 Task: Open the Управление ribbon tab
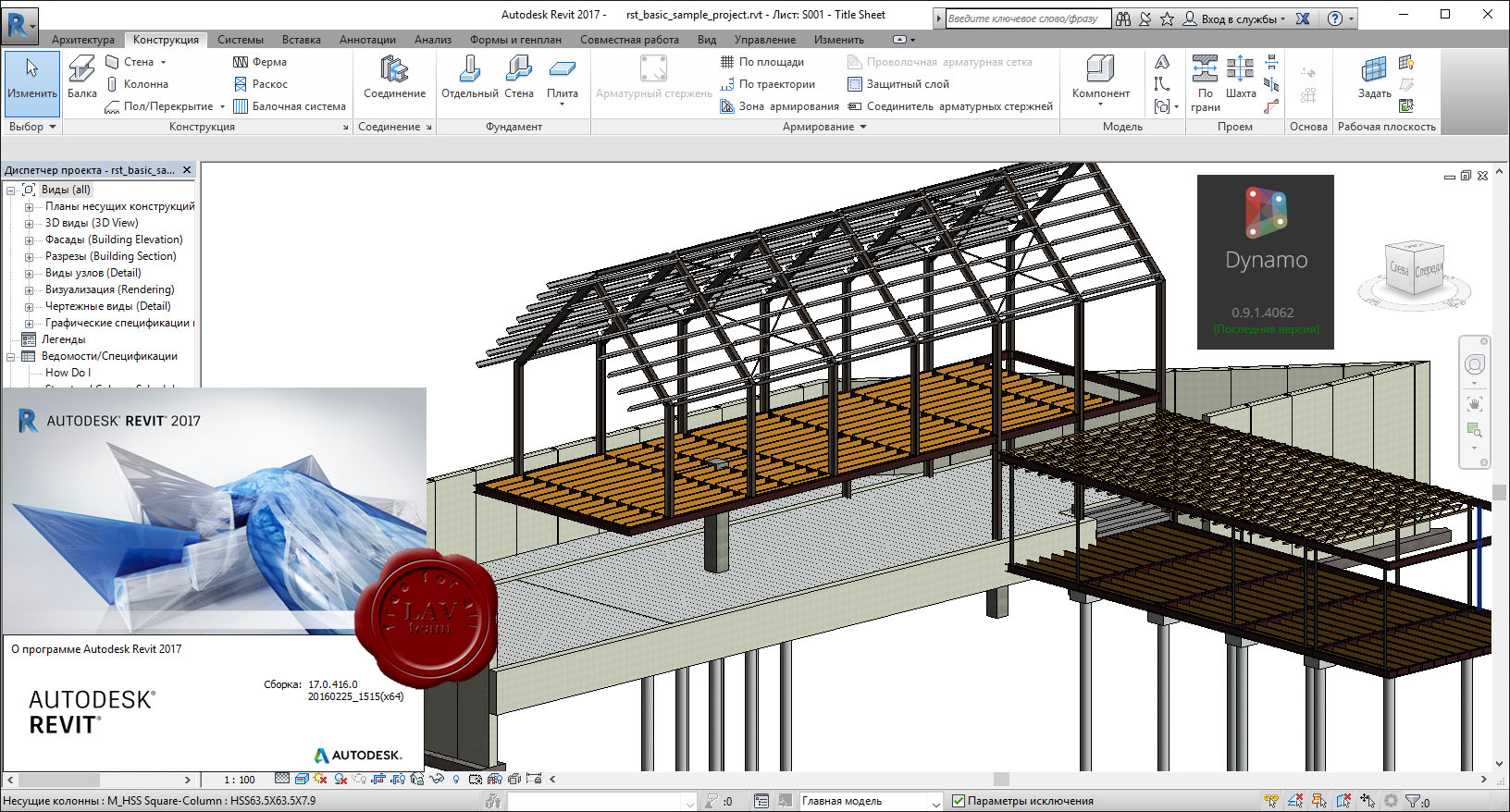(x=765, y=40)
